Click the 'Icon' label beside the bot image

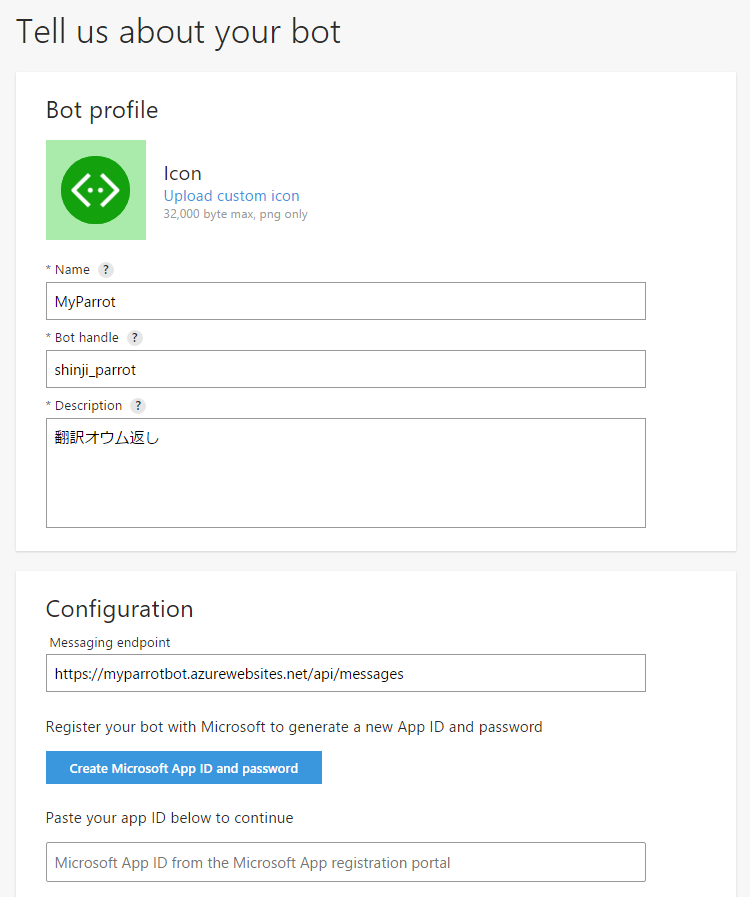[x=182, y=173]
